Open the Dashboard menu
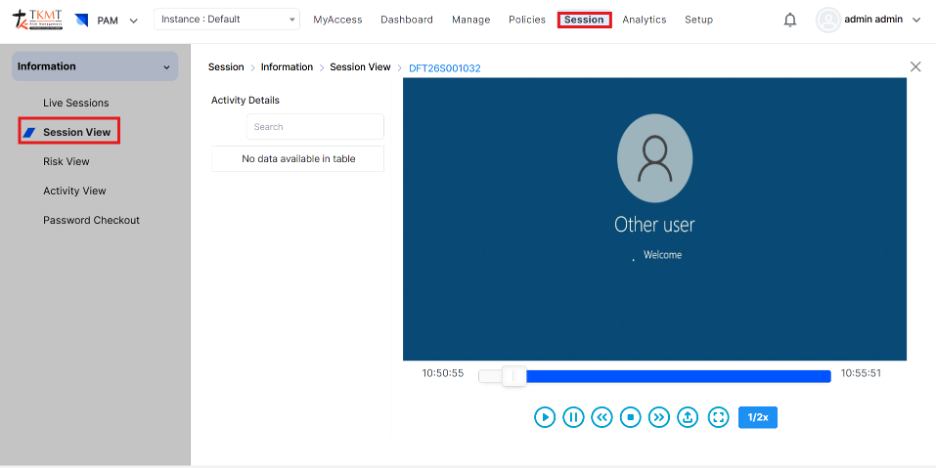 coord(407,20)
